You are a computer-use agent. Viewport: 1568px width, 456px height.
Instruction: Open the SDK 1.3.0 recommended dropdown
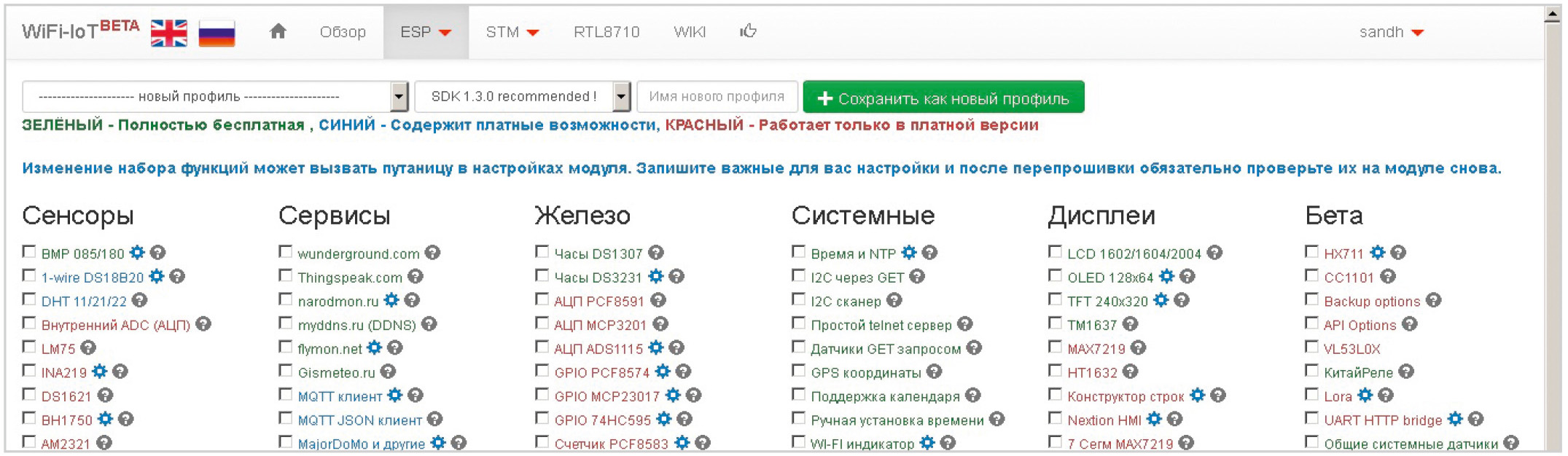(523, 96)
